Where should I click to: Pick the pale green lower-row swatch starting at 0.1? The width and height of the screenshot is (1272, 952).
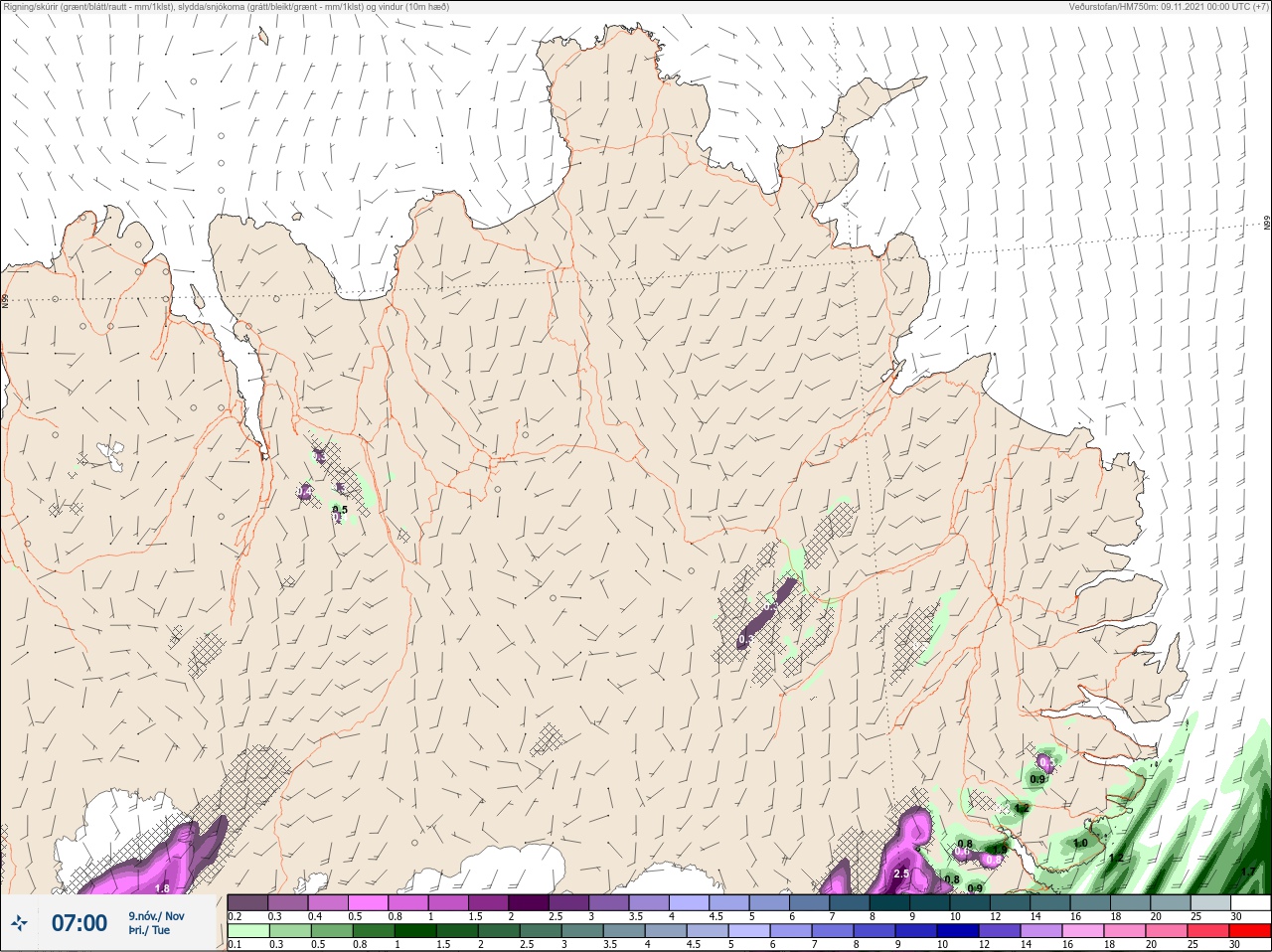tap(247, 931)
